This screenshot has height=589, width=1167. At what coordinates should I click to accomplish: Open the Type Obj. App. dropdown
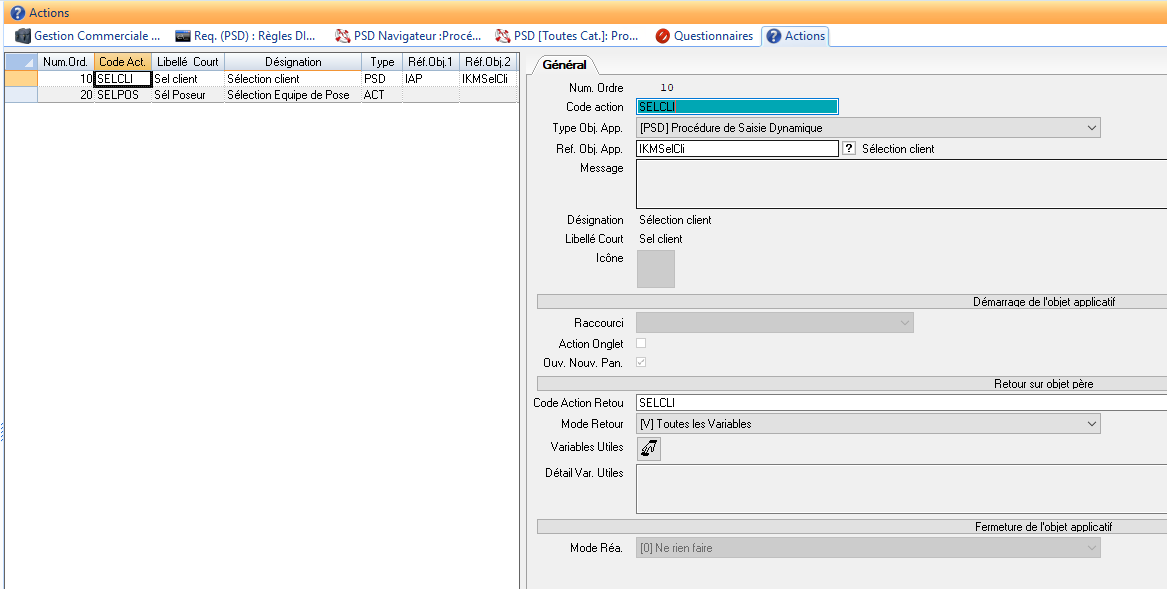coord(1090,128)
